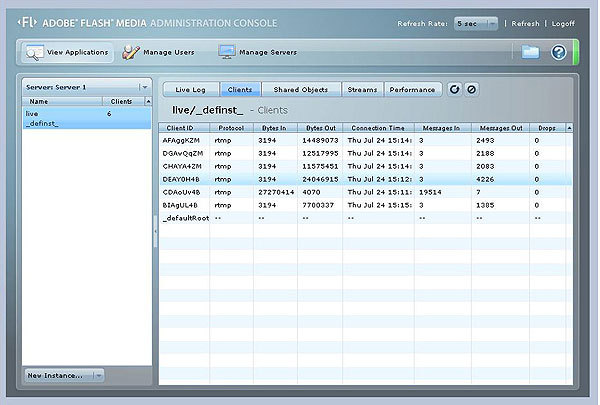
Task: Sort by Bytes In column header
Action: [x=275, y=128]
